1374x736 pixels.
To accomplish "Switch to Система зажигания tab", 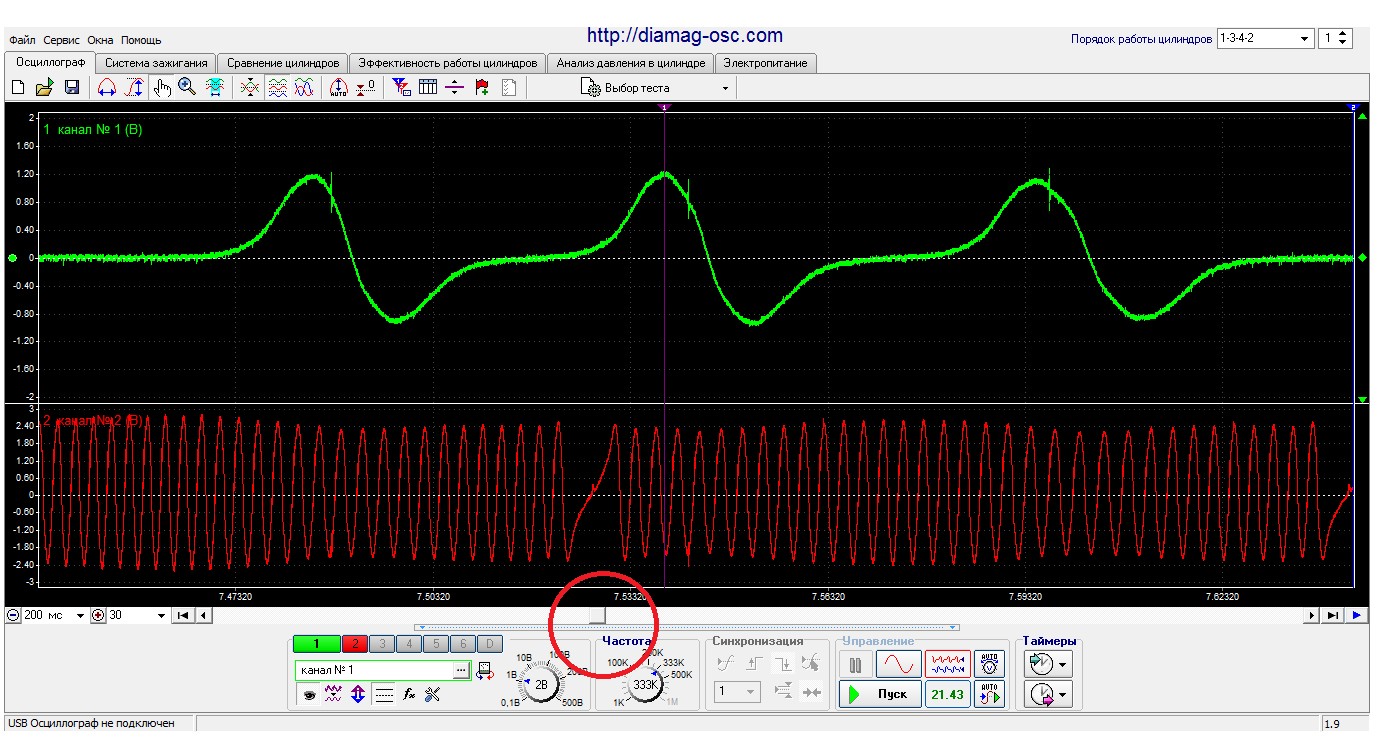I will pyautogui.click(x=155, y=62).
